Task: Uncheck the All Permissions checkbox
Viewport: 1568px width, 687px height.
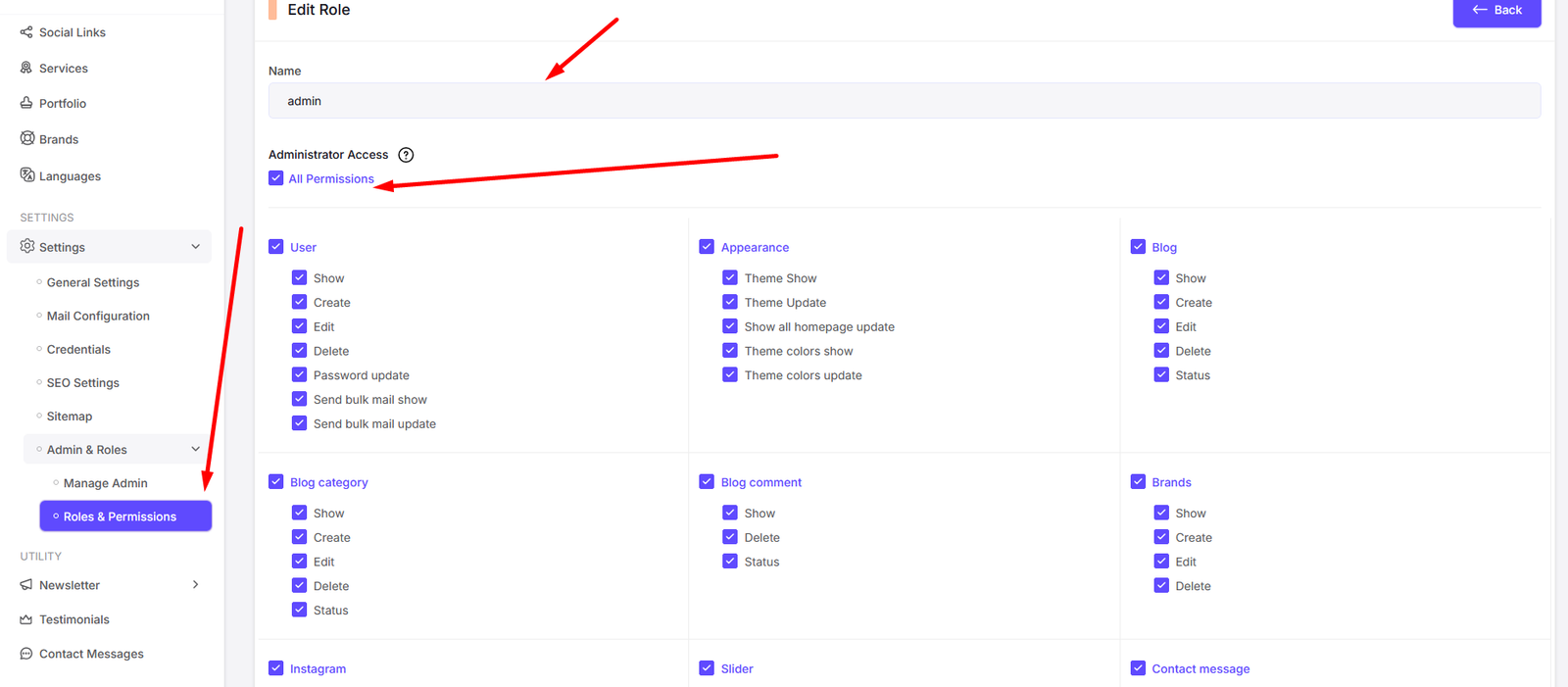Action: pyautogui.click(x=276, y=178)
